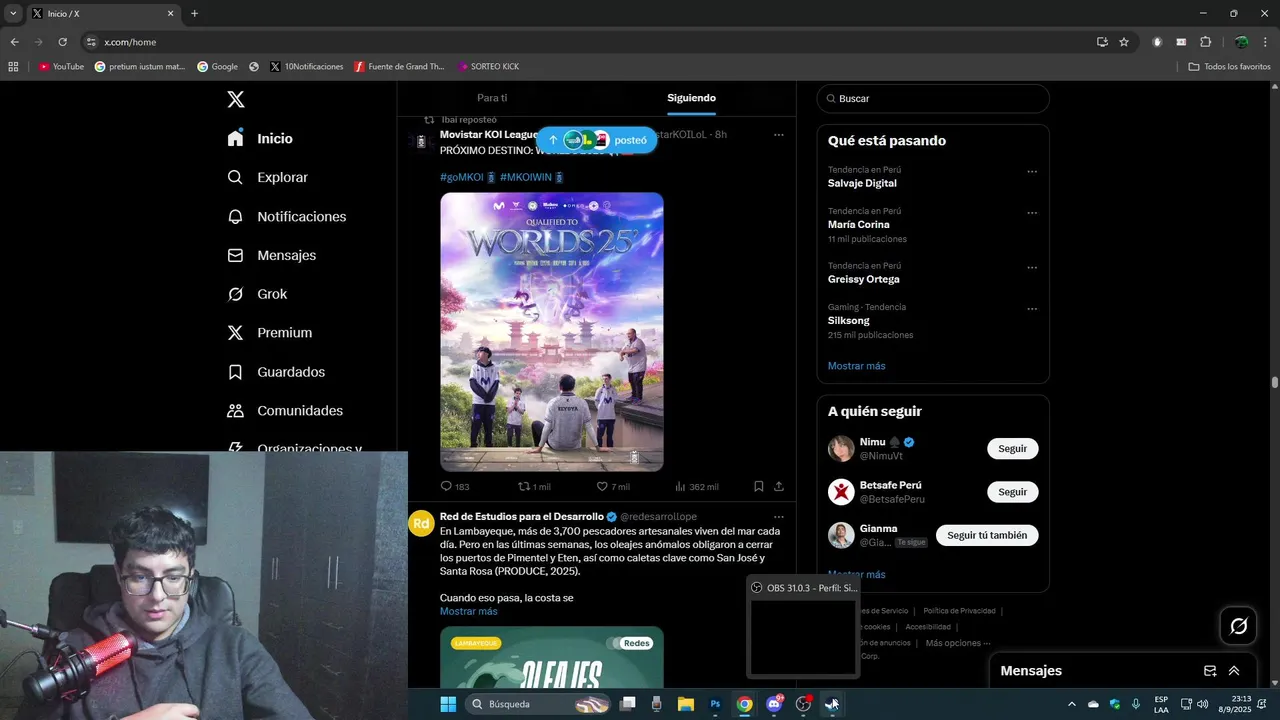Screen dimensions: 1280x720
Task: Open Comunidades in the sidebar
Action: (x=285, y=411)
